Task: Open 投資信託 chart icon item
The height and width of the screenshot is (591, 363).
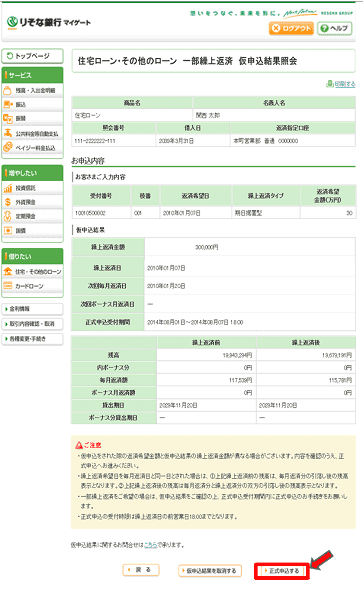Action: pyautogui.click(x=32, y=188)
